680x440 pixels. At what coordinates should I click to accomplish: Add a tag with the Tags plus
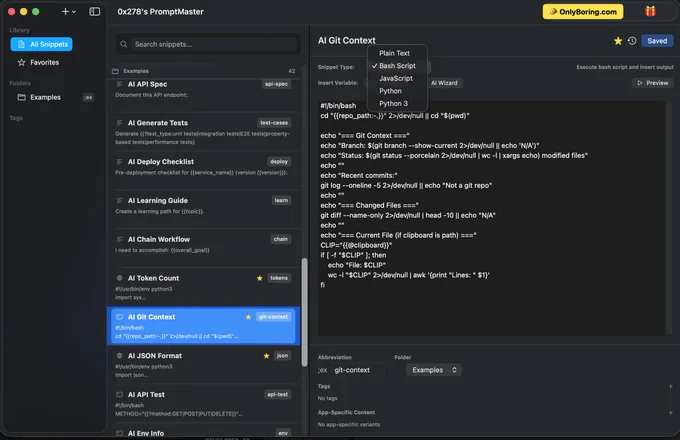point(670,386)
